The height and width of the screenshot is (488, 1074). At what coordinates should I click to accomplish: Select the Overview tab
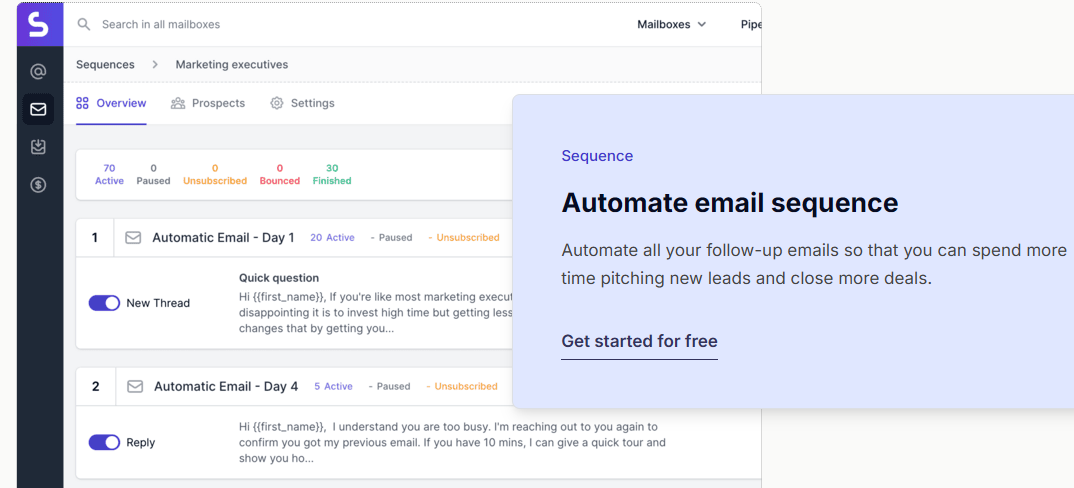[111, 103]
